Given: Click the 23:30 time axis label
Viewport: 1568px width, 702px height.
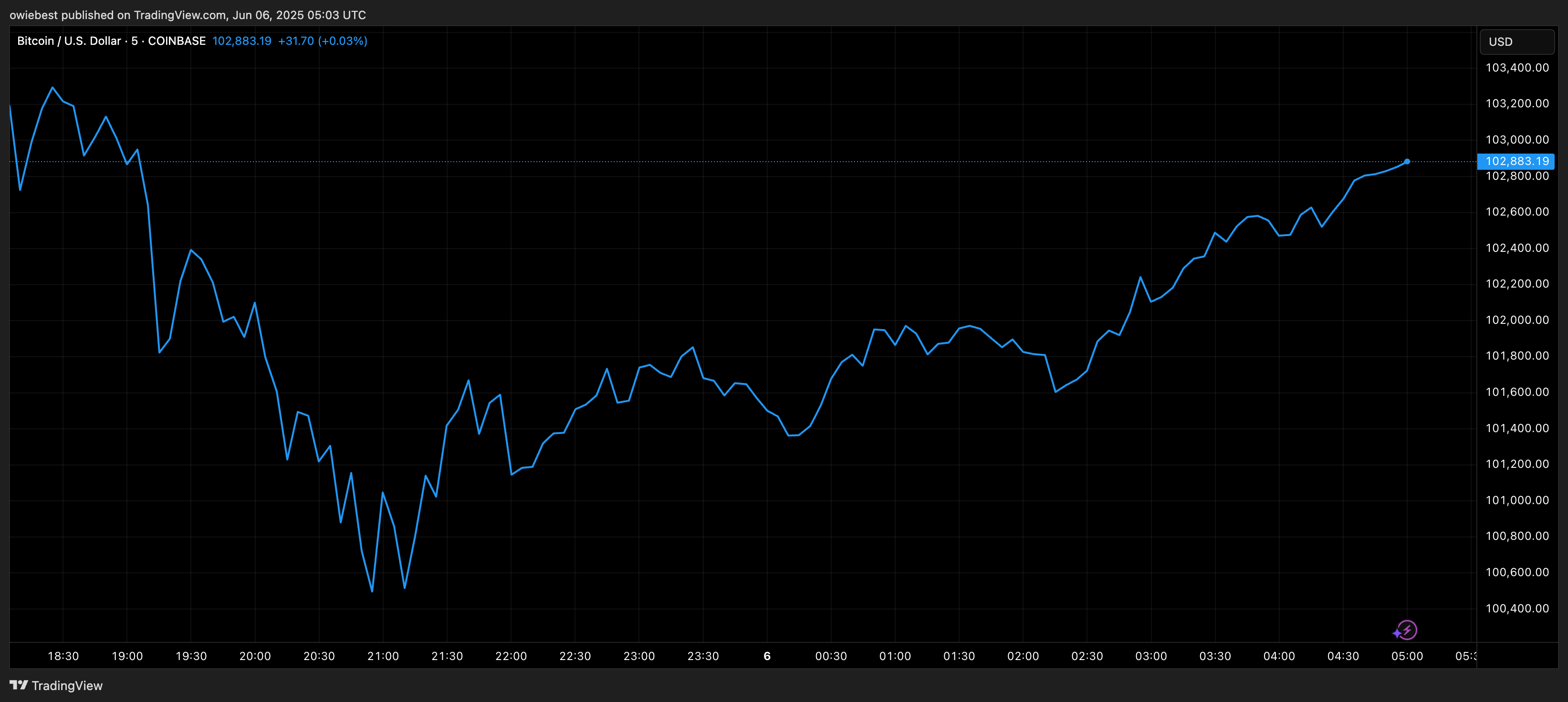Looking at the screenshot, I should 703,656.
